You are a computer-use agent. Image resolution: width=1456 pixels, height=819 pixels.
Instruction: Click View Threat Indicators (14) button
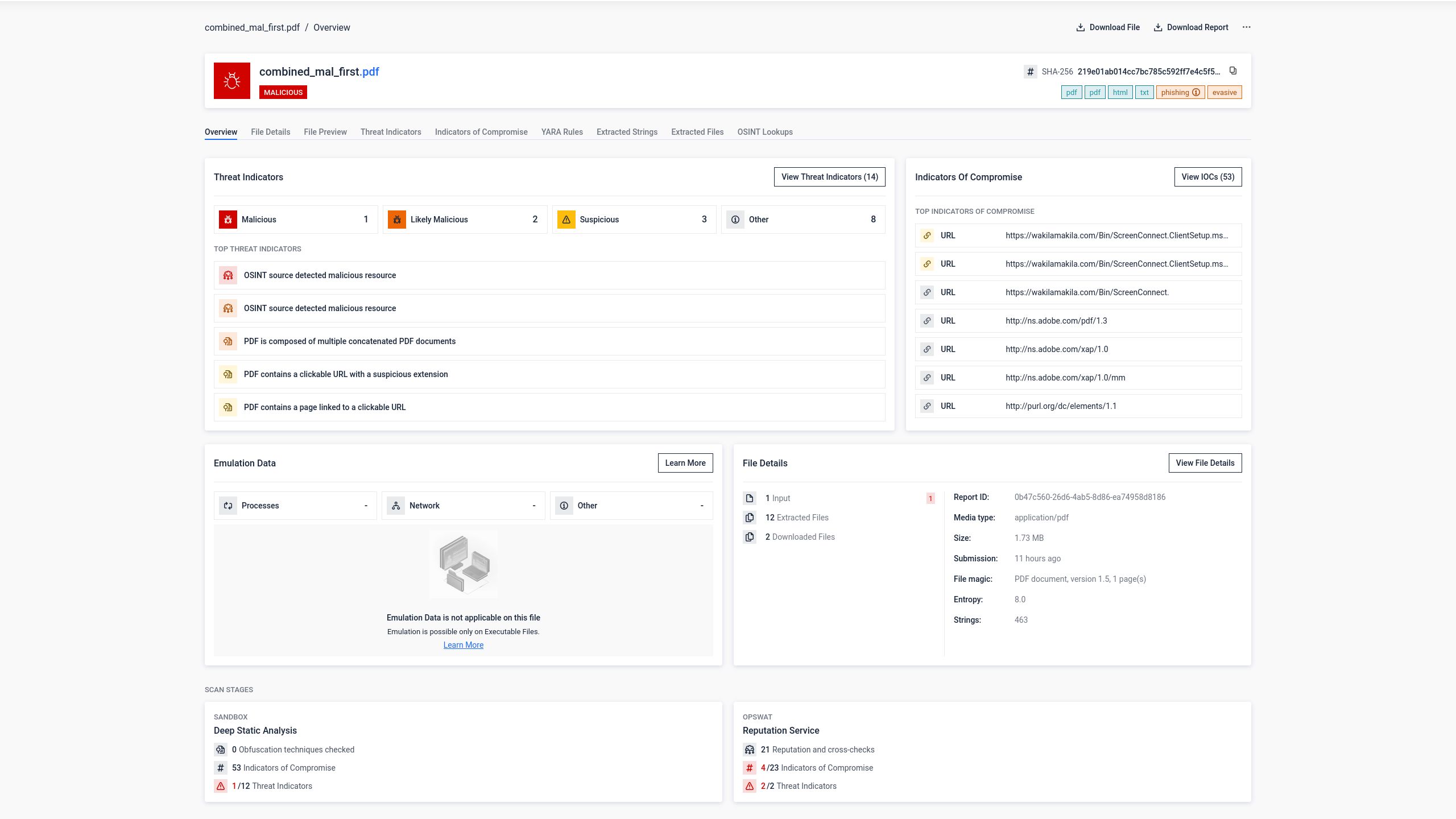pos(829,177)
